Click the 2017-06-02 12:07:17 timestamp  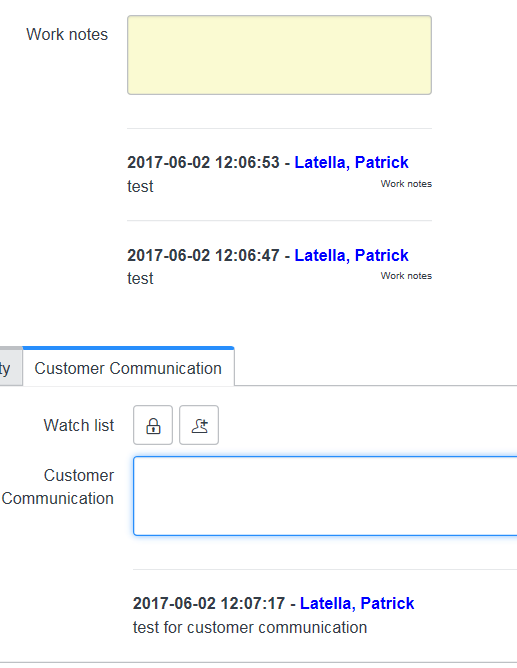click(x=209, y=603)
